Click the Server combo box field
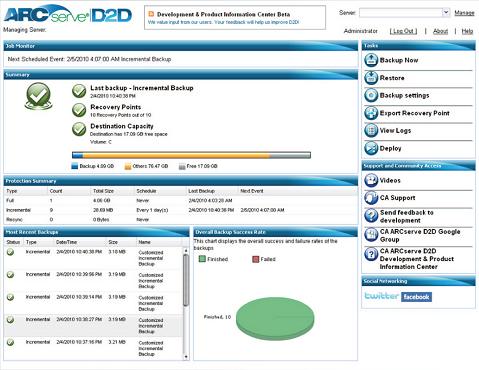 point(405,13)
